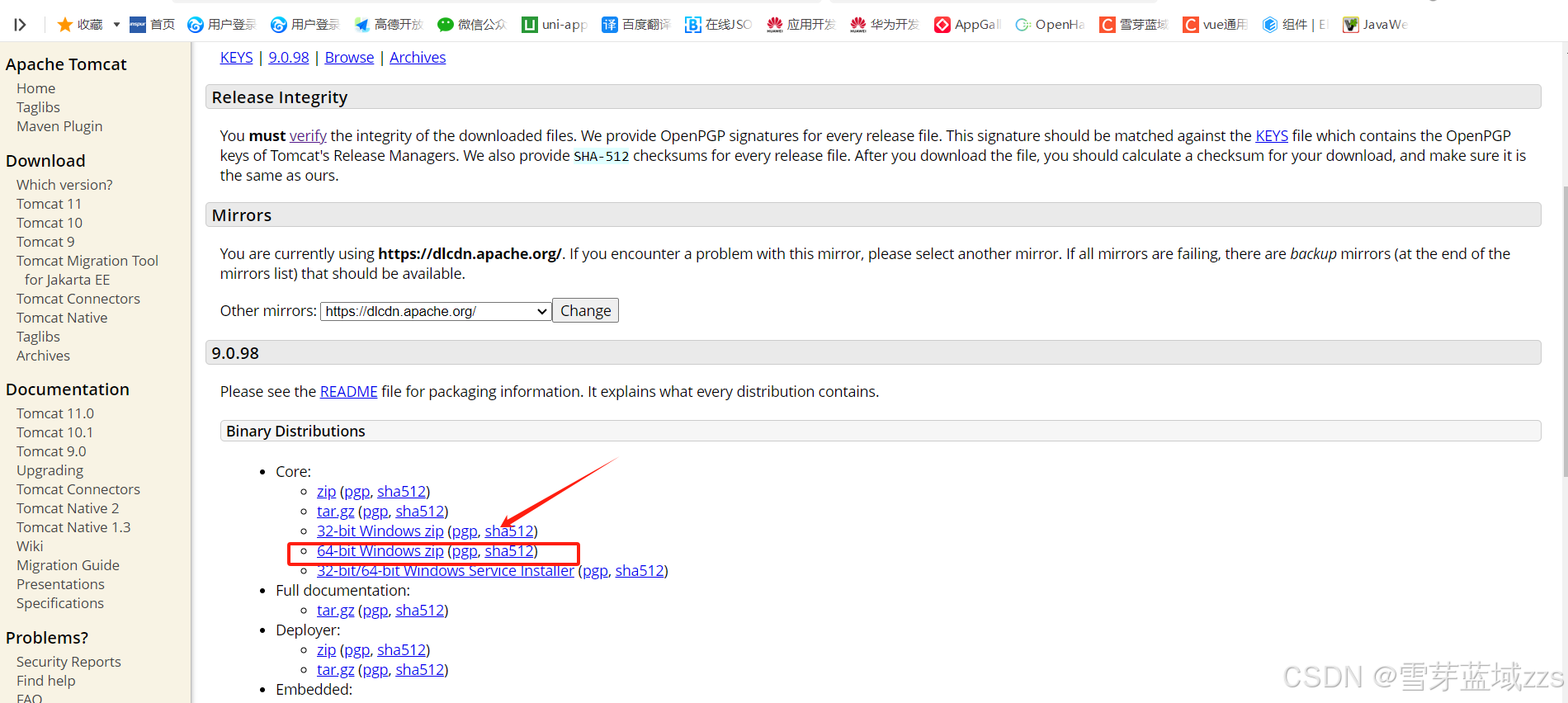Open Maven Plugin in the sidebar
The height and width of the screenshot is (703, 1568).
[59, 126]
